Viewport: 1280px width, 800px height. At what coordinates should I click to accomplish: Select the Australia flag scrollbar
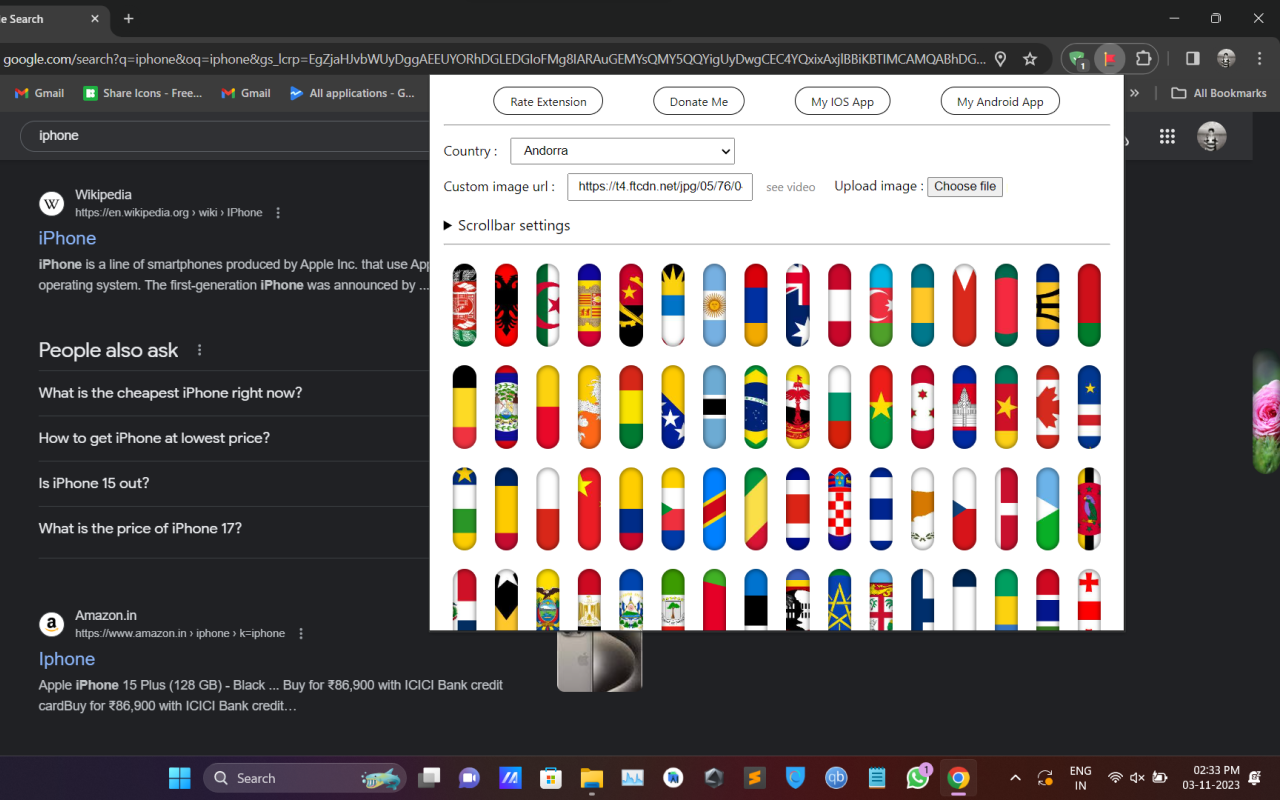[x=797, y=305]
